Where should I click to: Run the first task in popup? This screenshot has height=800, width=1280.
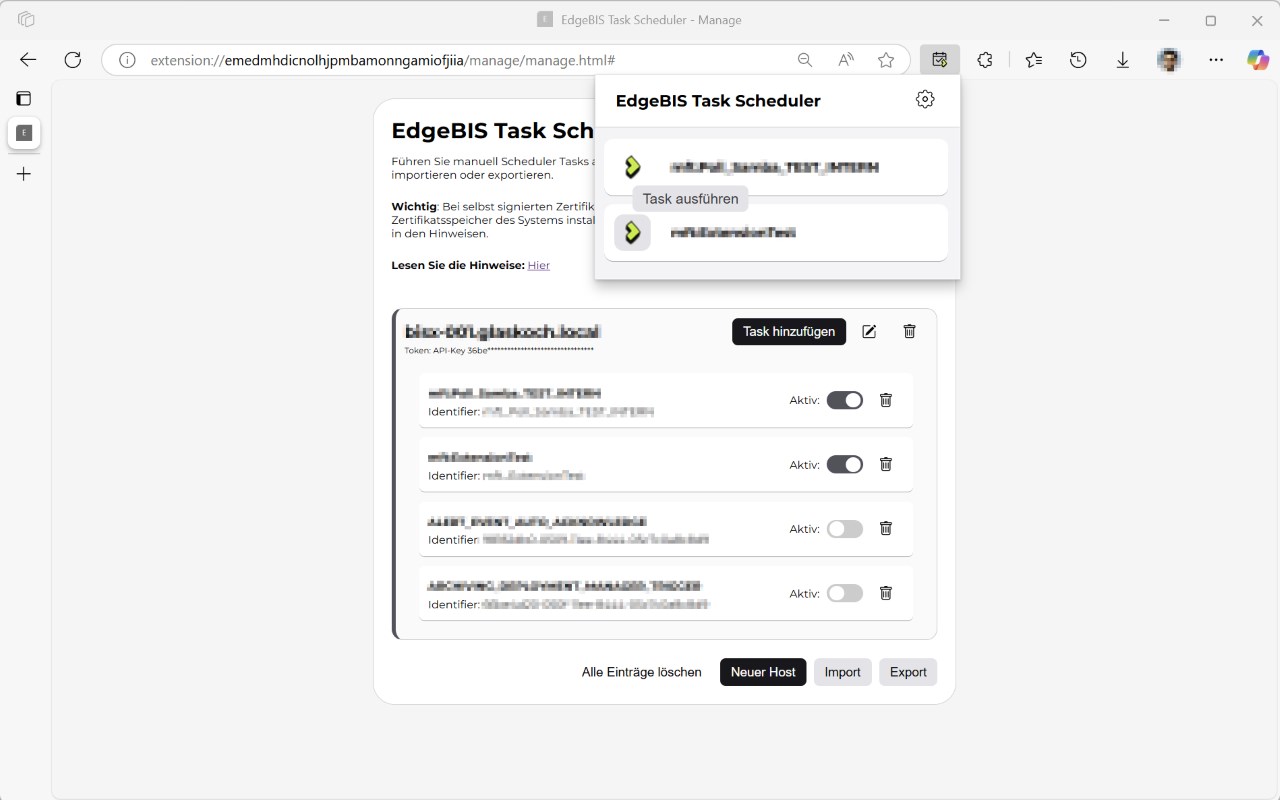click(x=632, y=167)
